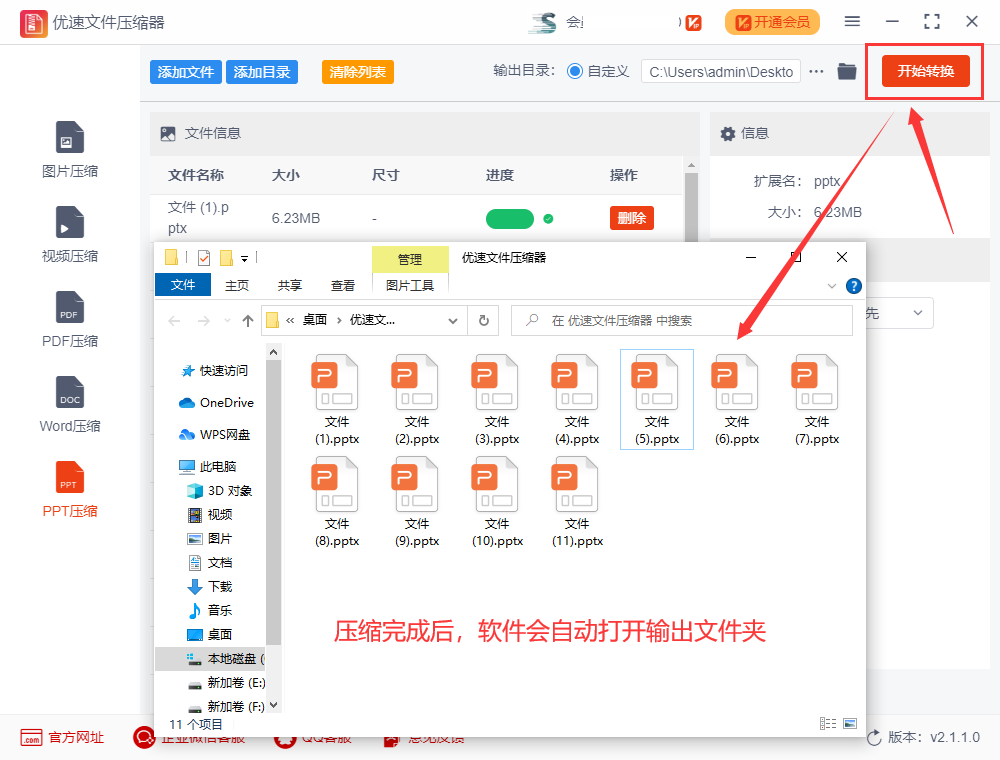
Task: Select the PPT压缩 tool in sidebar
Action: click(70, 489)
